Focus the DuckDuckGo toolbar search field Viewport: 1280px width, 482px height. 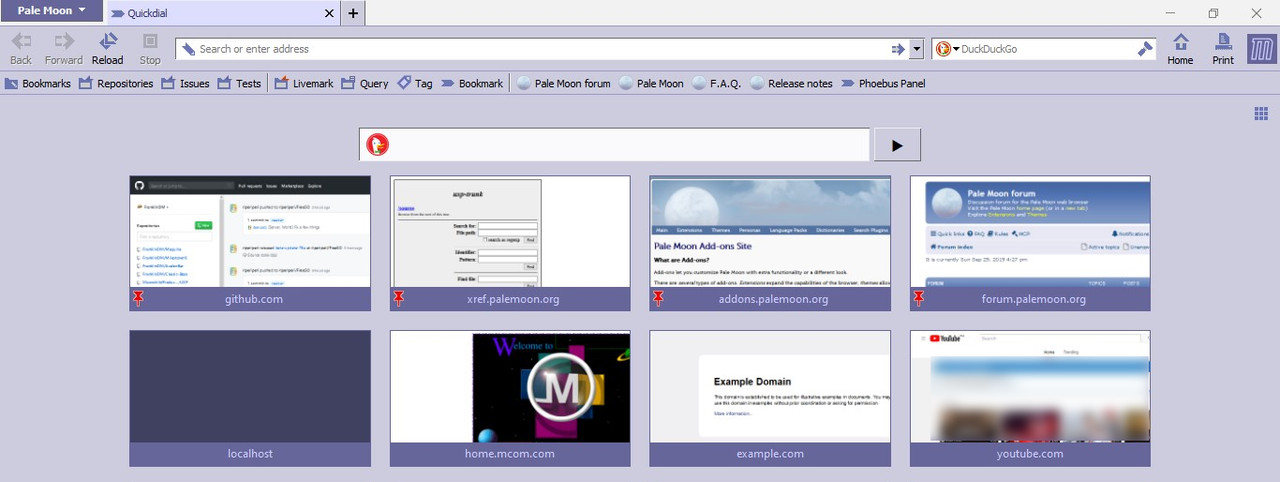click(x=1046, y=49)
